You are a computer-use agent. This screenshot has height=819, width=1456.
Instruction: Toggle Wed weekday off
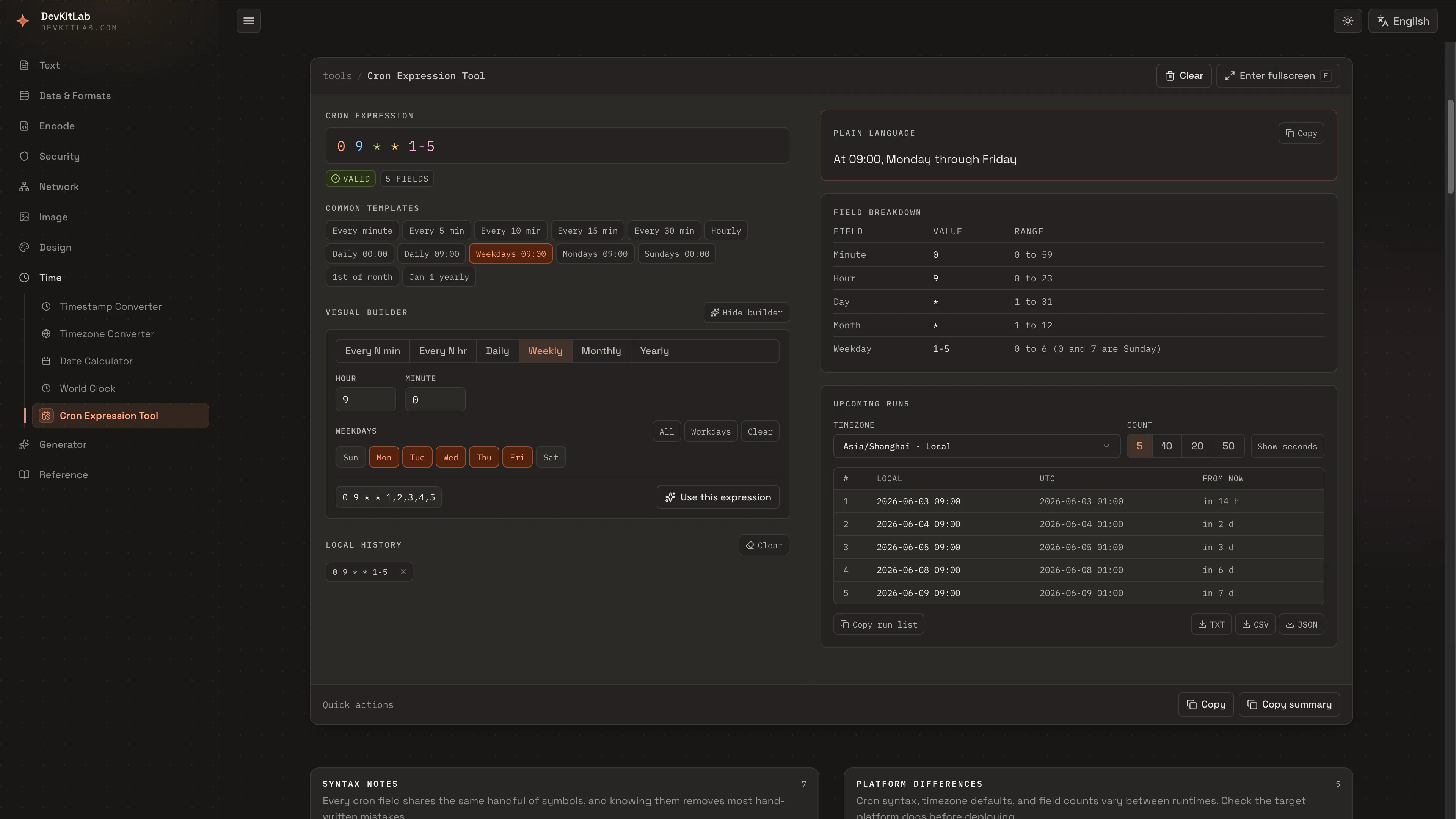[450, 457]
